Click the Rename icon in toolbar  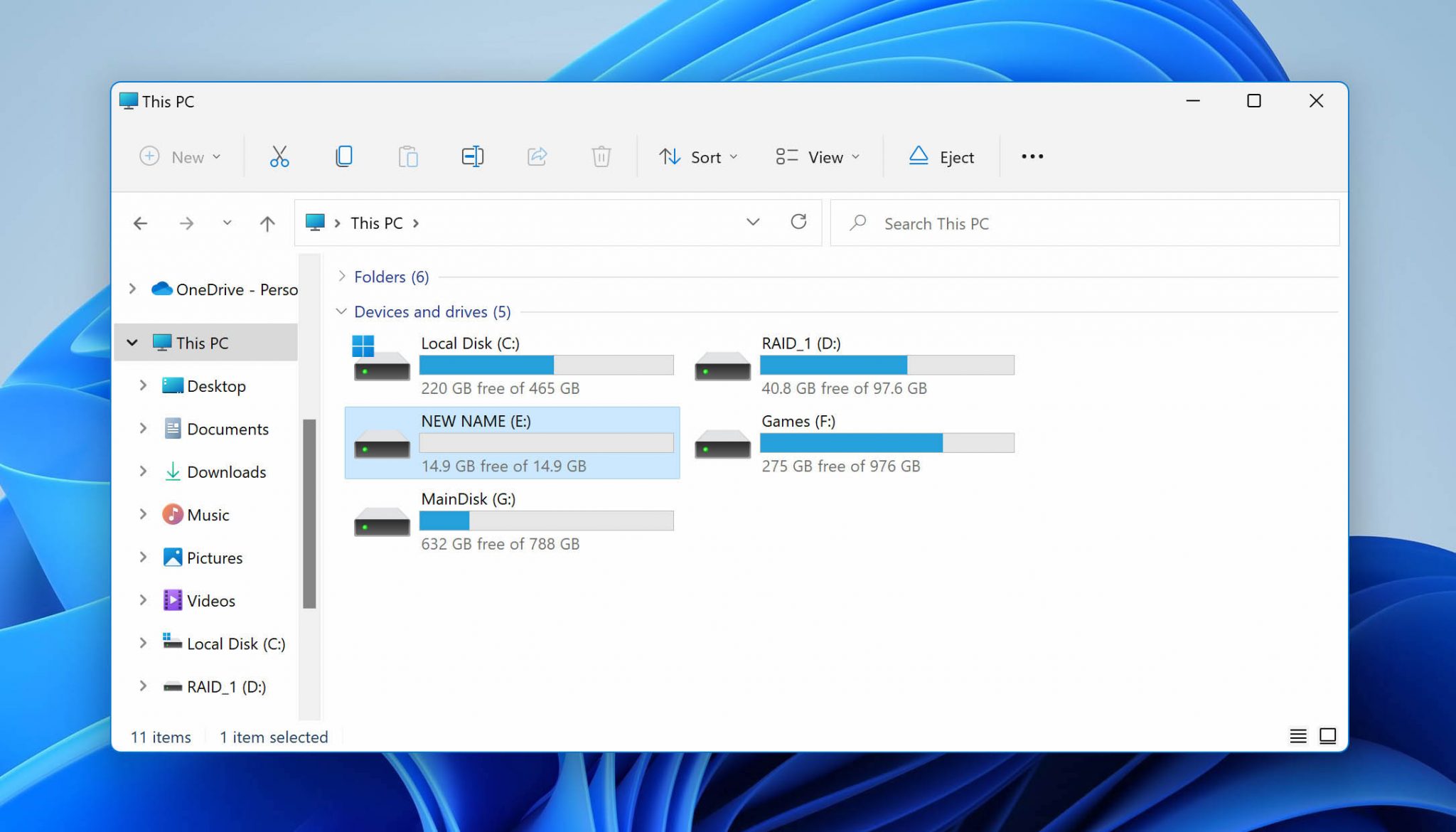472,156
